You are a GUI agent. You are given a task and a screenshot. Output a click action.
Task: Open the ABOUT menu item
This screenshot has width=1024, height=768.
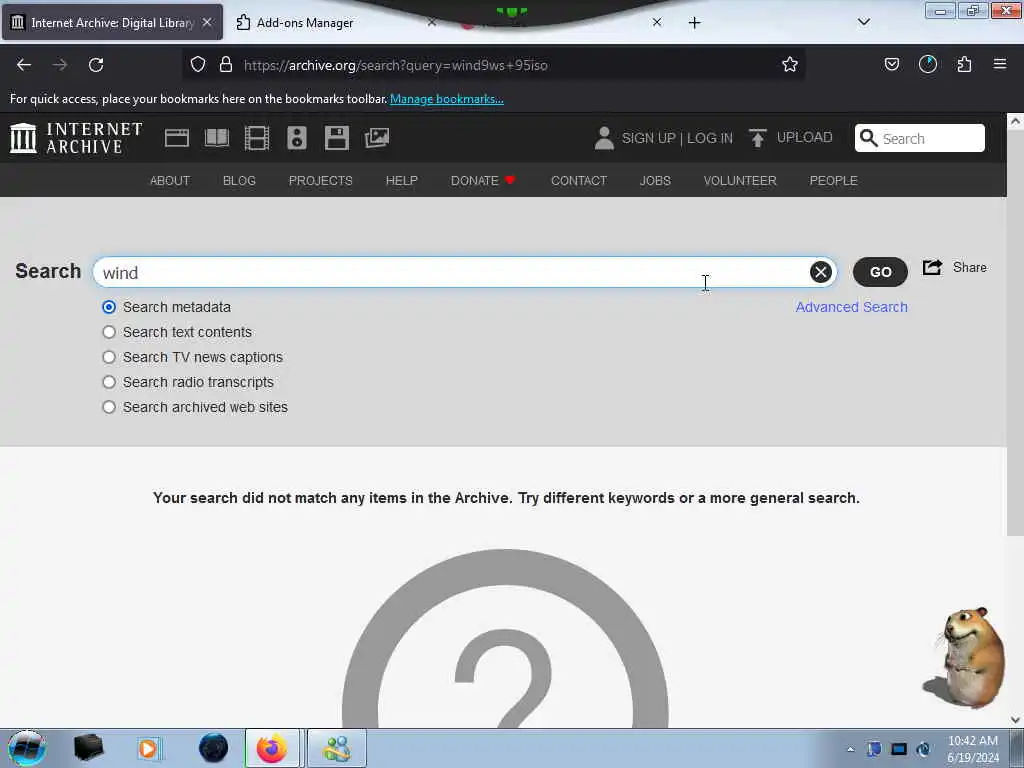(170, 180)
